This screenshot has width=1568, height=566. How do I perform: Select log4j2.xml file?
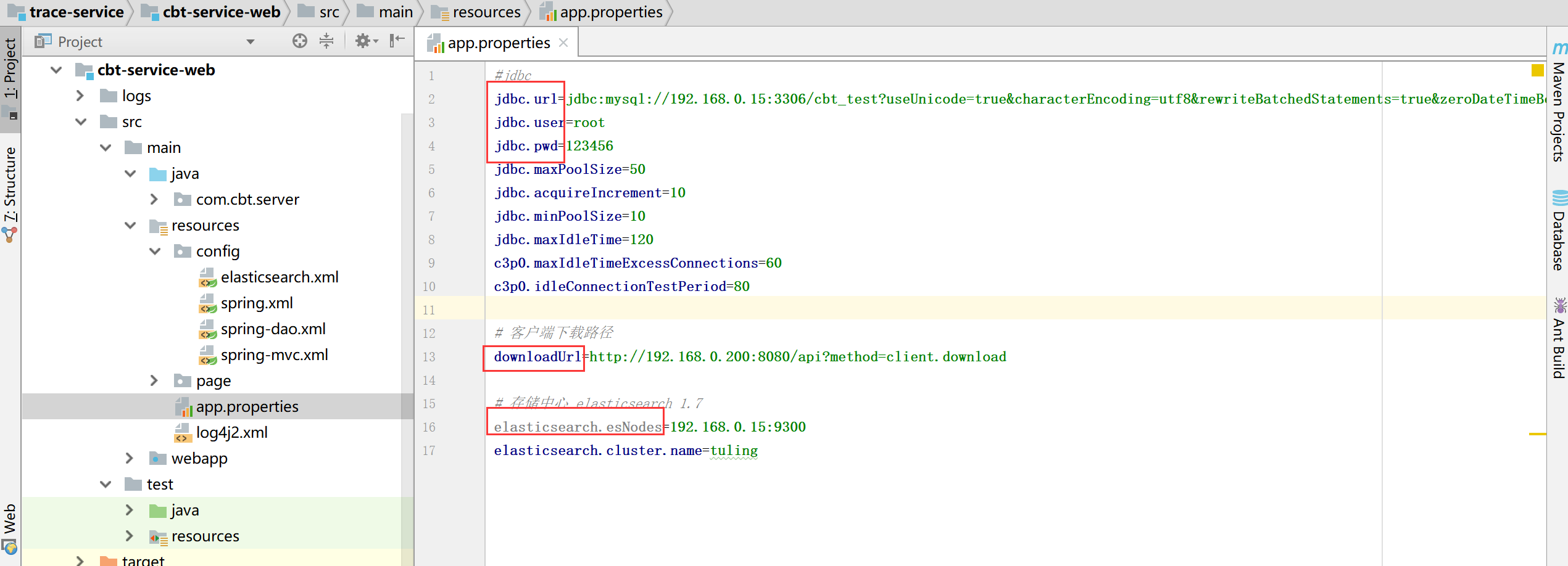click(221, 432)
